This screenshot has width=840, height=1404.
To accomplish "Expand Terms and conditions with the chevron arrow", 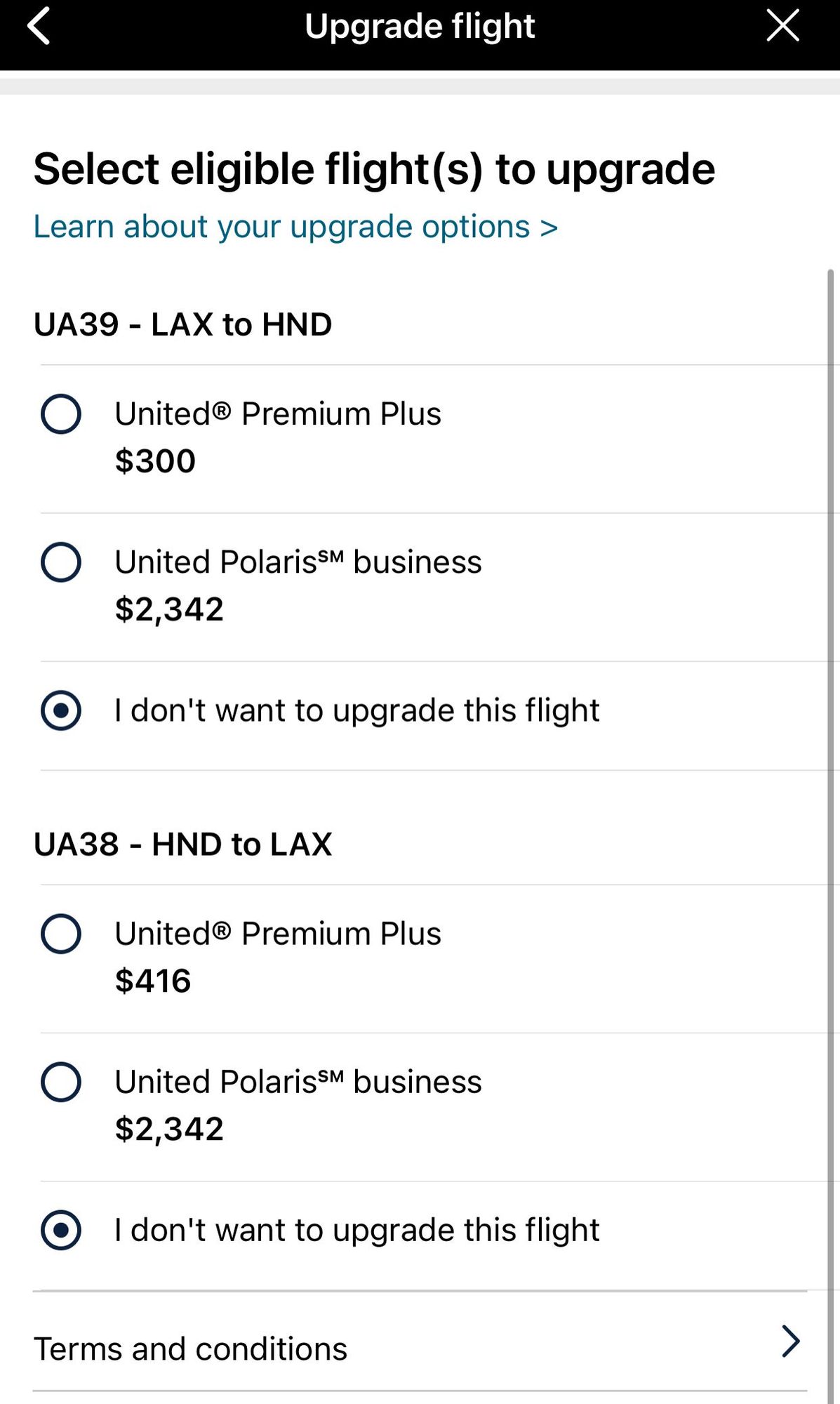I will 790,1341.
